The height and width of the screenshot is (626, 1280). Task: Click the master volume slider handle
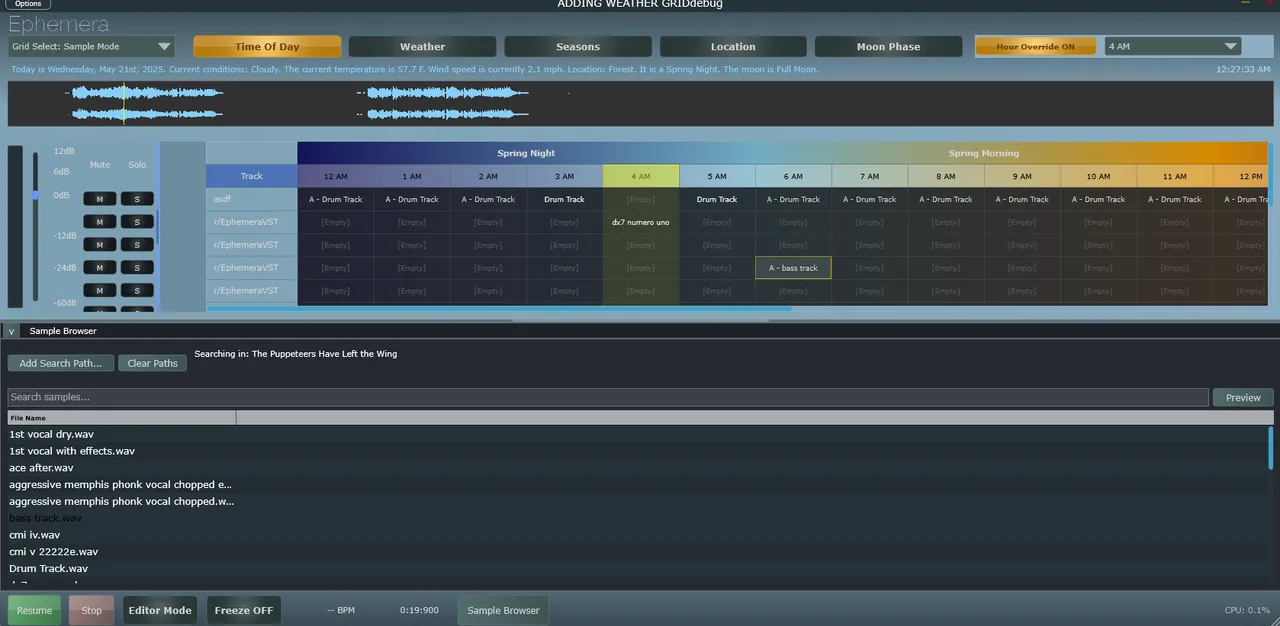36,196
